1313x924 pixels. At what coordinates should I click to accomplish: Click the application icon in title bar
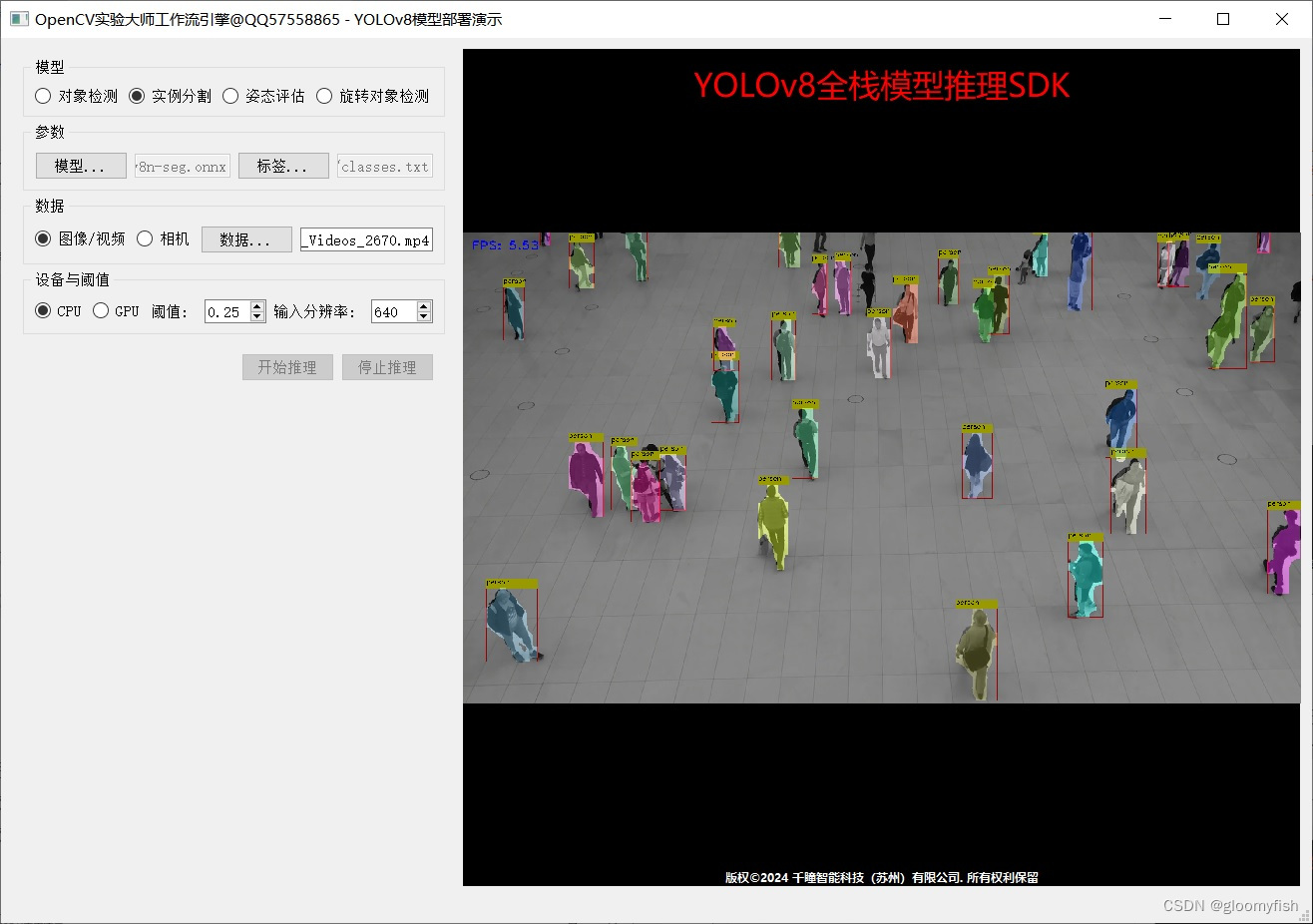coord(19,19)
